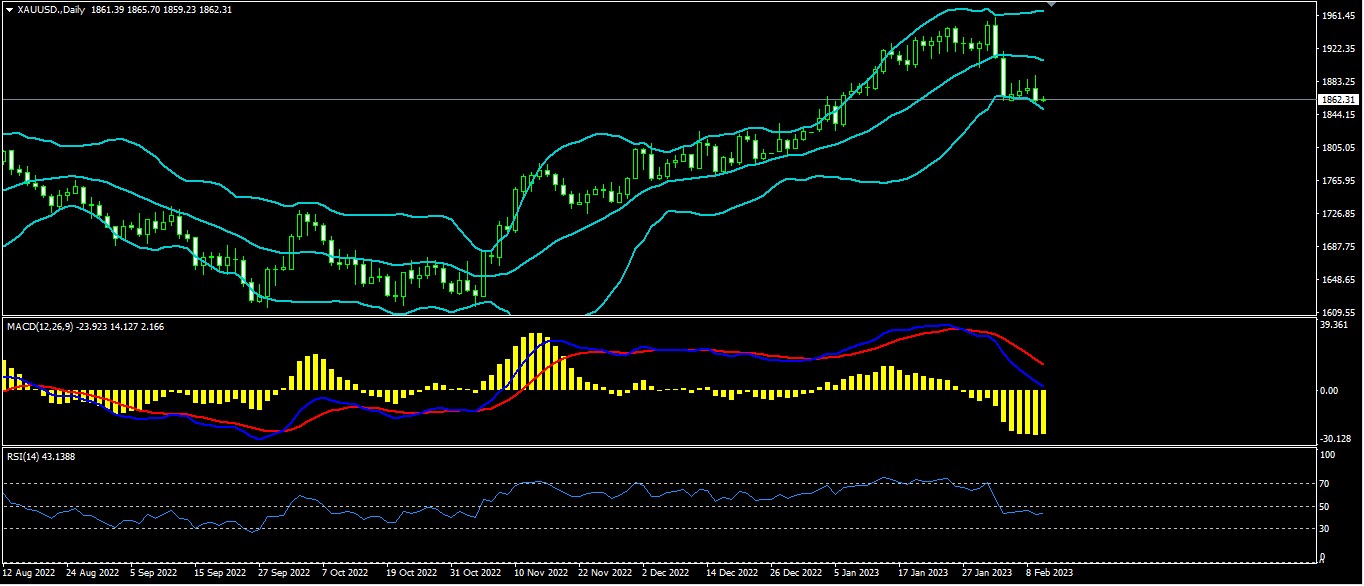Click the MACD zero level 0.00 label
This screenshot has height=586, width=1364.
point(1330,390)
